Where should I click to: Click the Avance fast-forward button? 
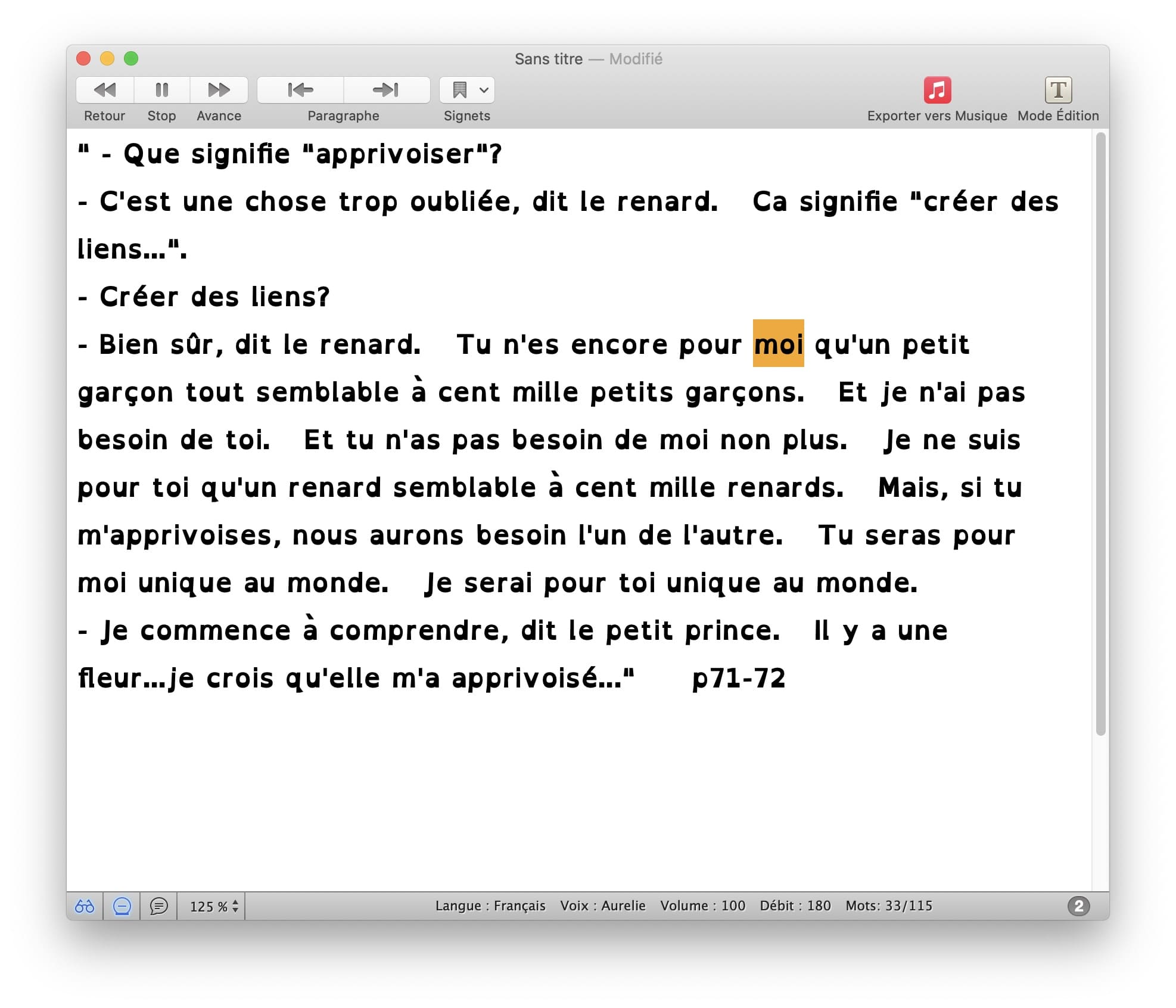[x=219, y=90]
